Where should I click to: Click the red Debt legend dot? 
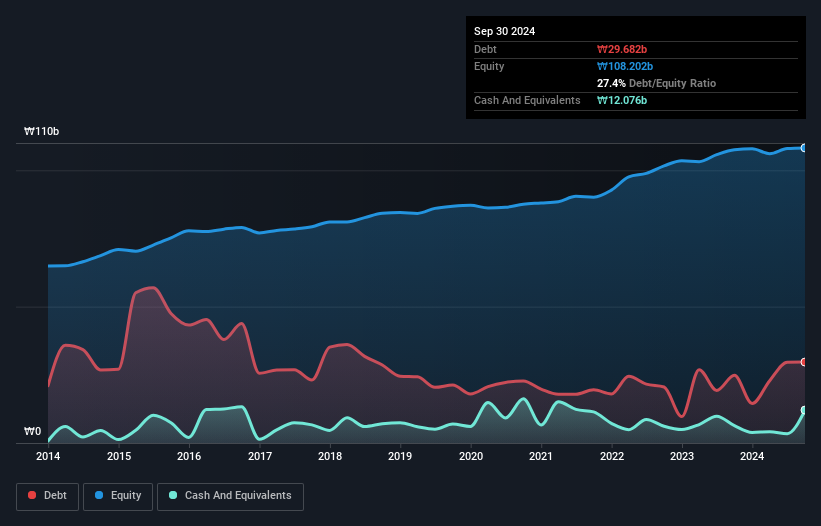point(32,495)
